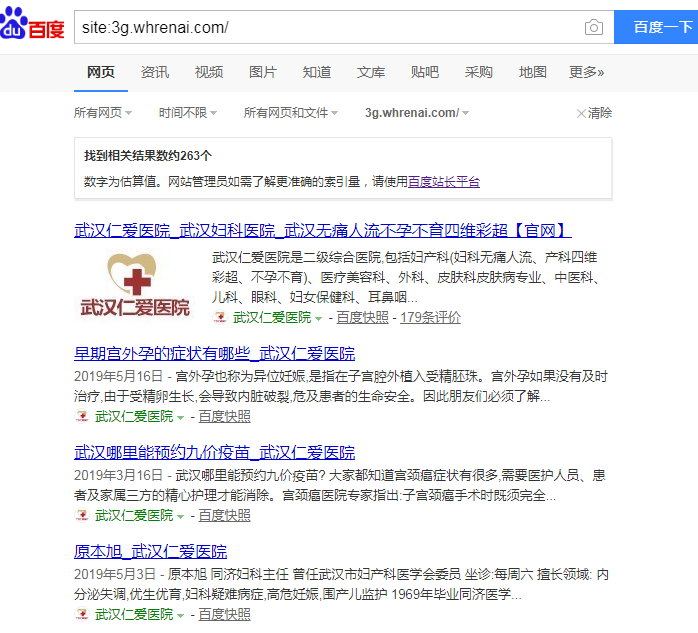Expand the 3g.whrenai.com/ site filter
This screenshot has height=633, width=698.
(x=417, y=113)
